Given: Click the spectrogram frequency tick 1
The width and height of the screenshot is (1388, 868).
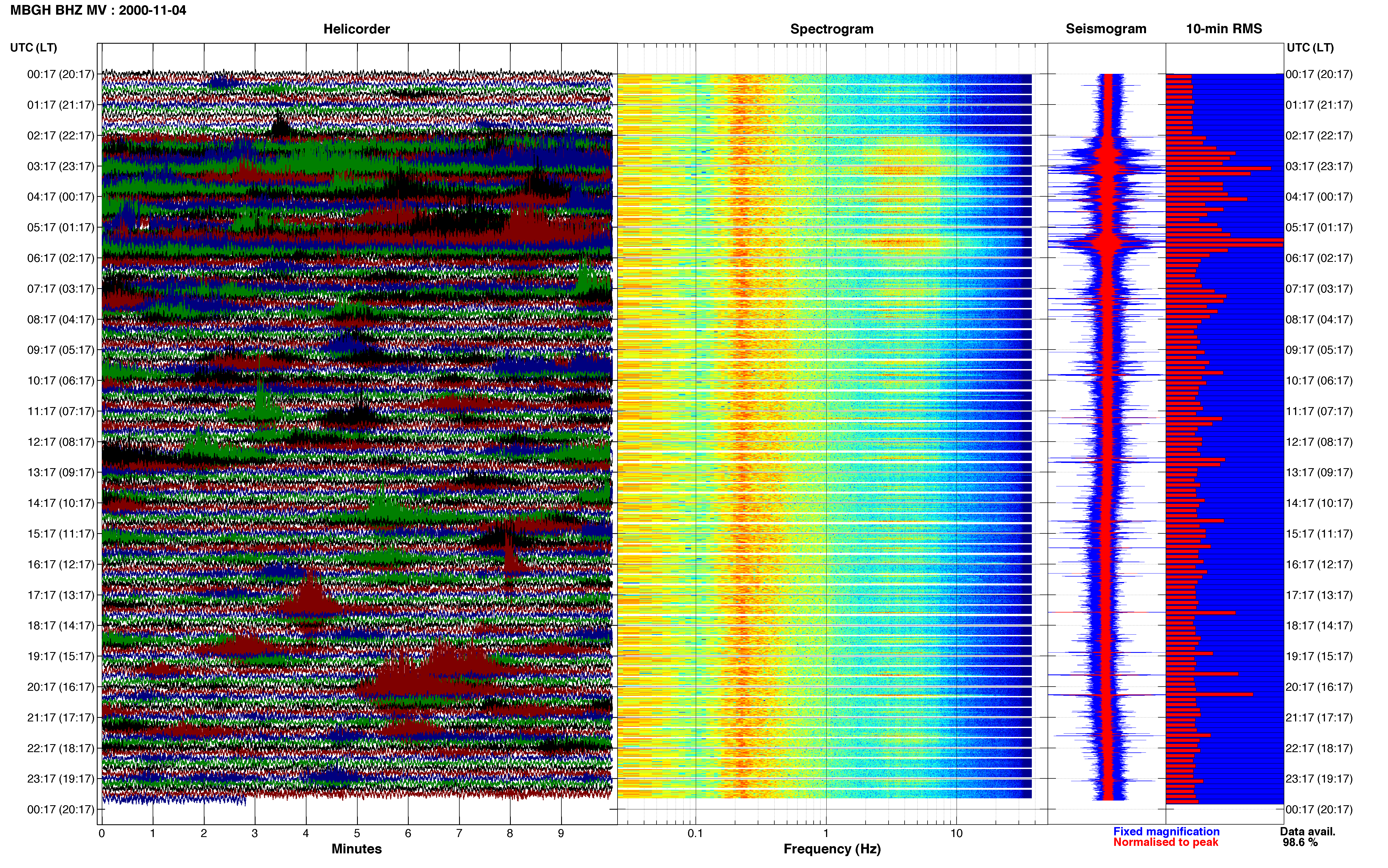Looking at the screenshot, I should click(826, 833).
